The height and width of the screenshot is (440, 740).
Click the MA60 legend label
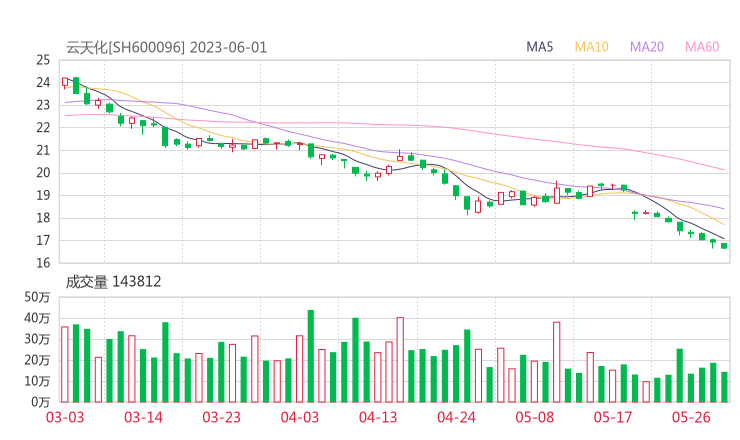pos(702,47)
